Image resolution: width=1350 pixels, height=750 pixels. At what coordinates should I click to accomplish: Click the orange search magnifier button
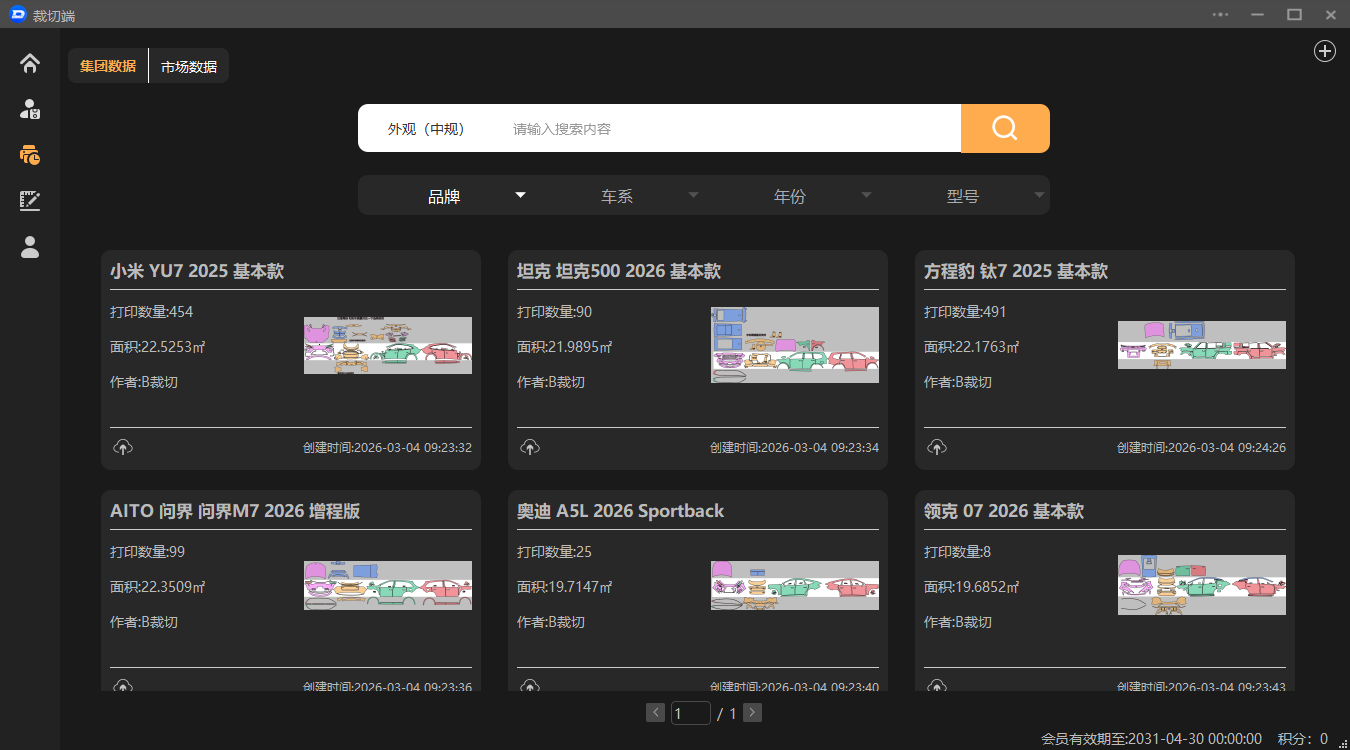[x=1005, y=128]
